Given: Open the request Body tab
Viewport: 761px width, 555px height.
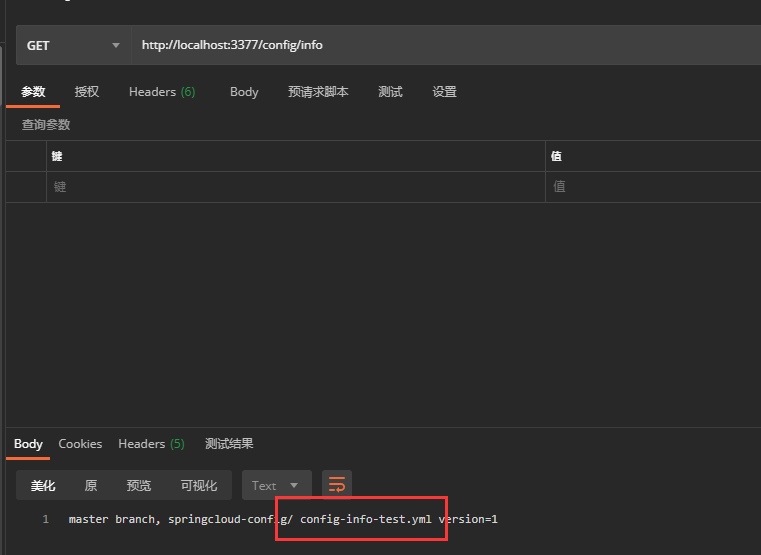Looking at the screenshot, I should pos(244,92).
